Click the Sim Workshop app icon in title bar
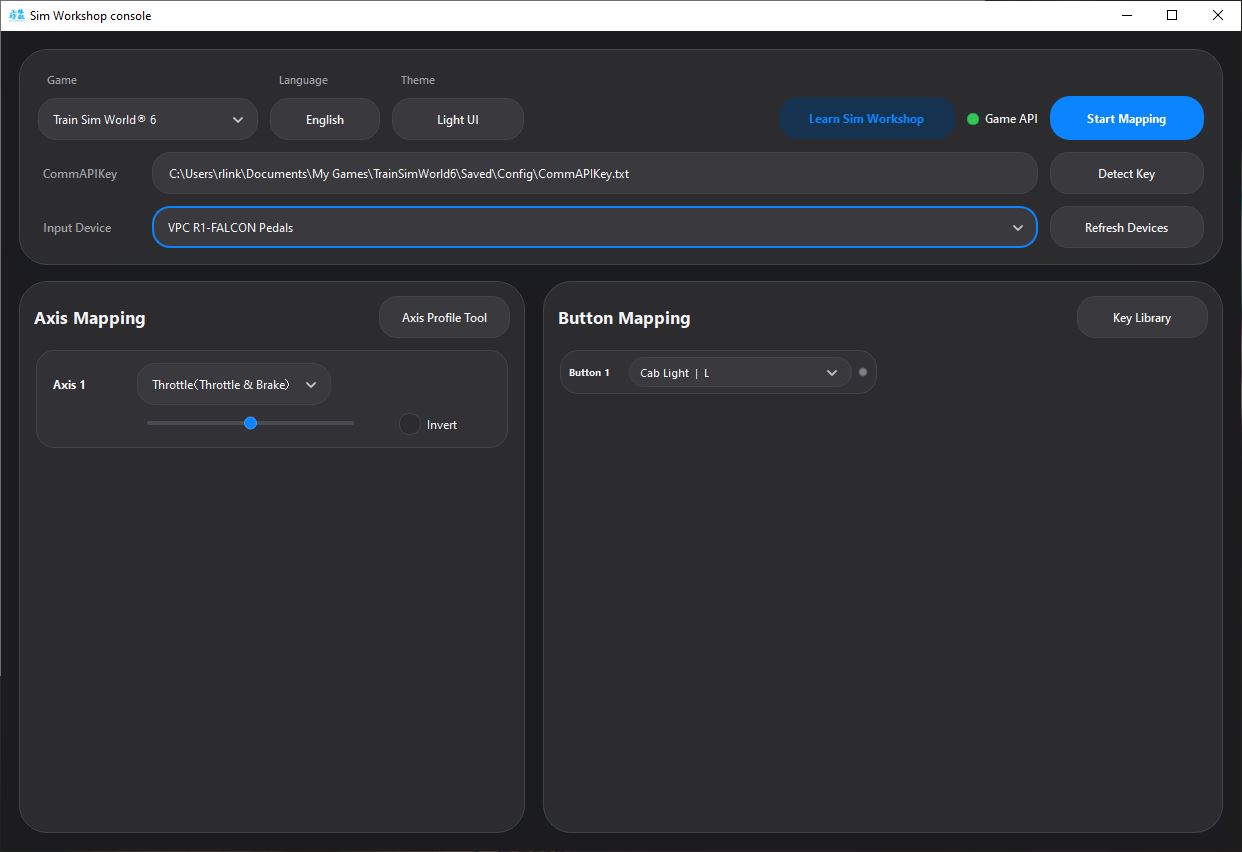Screen dimensions: 1242x852 (16, 16)
